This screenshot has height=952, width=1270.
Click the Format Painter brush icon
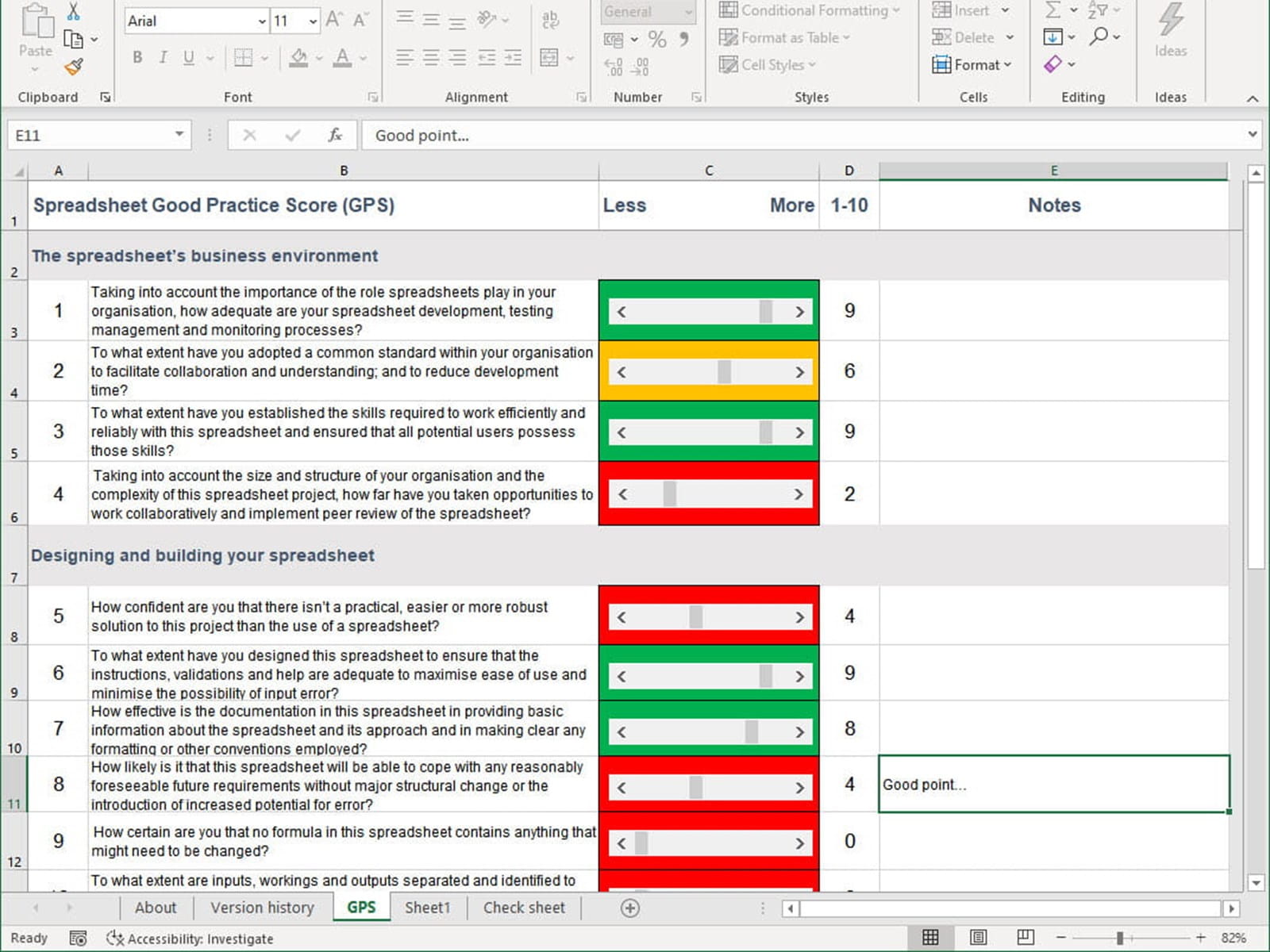click(x=74, y=67)
